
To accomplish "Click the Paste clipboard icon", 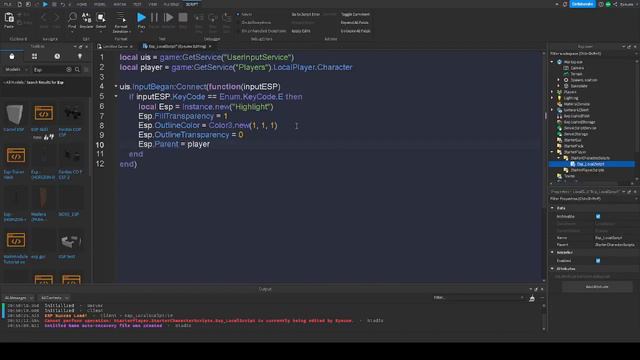I will pyautogui.click(x=9, y=18).
